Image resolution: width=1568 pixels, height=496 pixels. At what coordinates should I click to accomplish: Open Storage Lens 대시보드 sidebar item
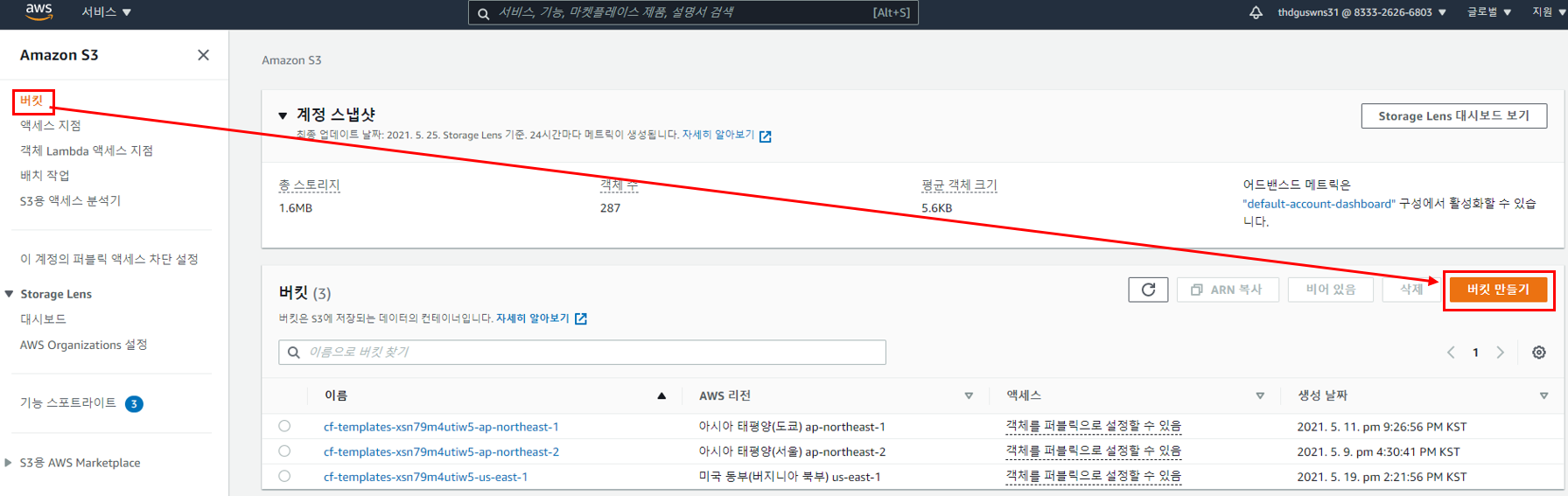[x=43, y=319]
